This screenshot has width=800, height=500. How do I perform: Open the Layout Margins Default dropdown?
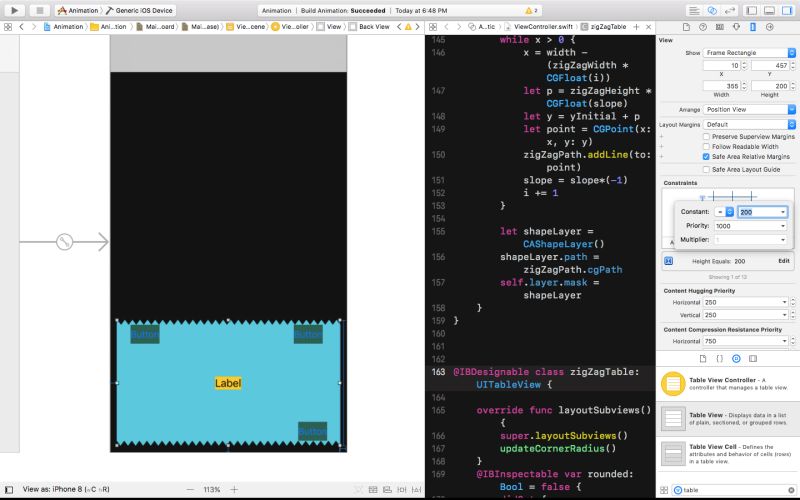coord(749,124)
